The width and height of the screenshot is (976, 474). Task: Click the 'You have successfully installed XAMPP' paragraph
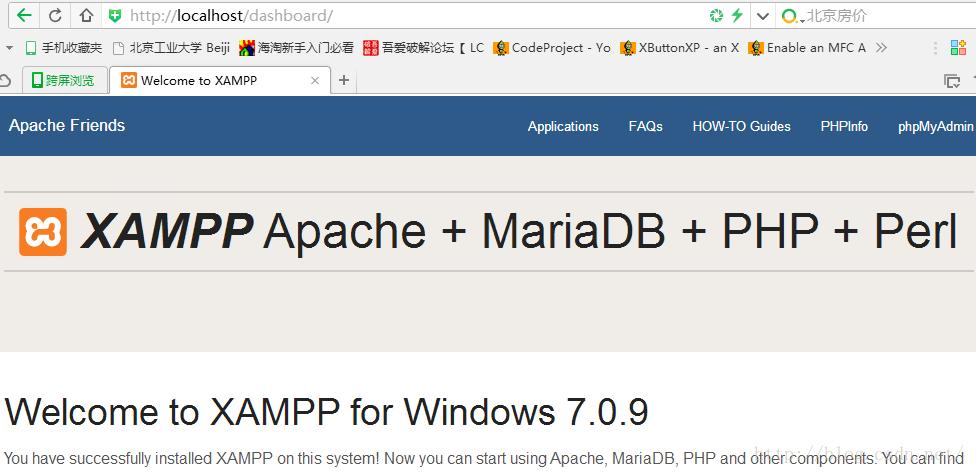(484, 459)
